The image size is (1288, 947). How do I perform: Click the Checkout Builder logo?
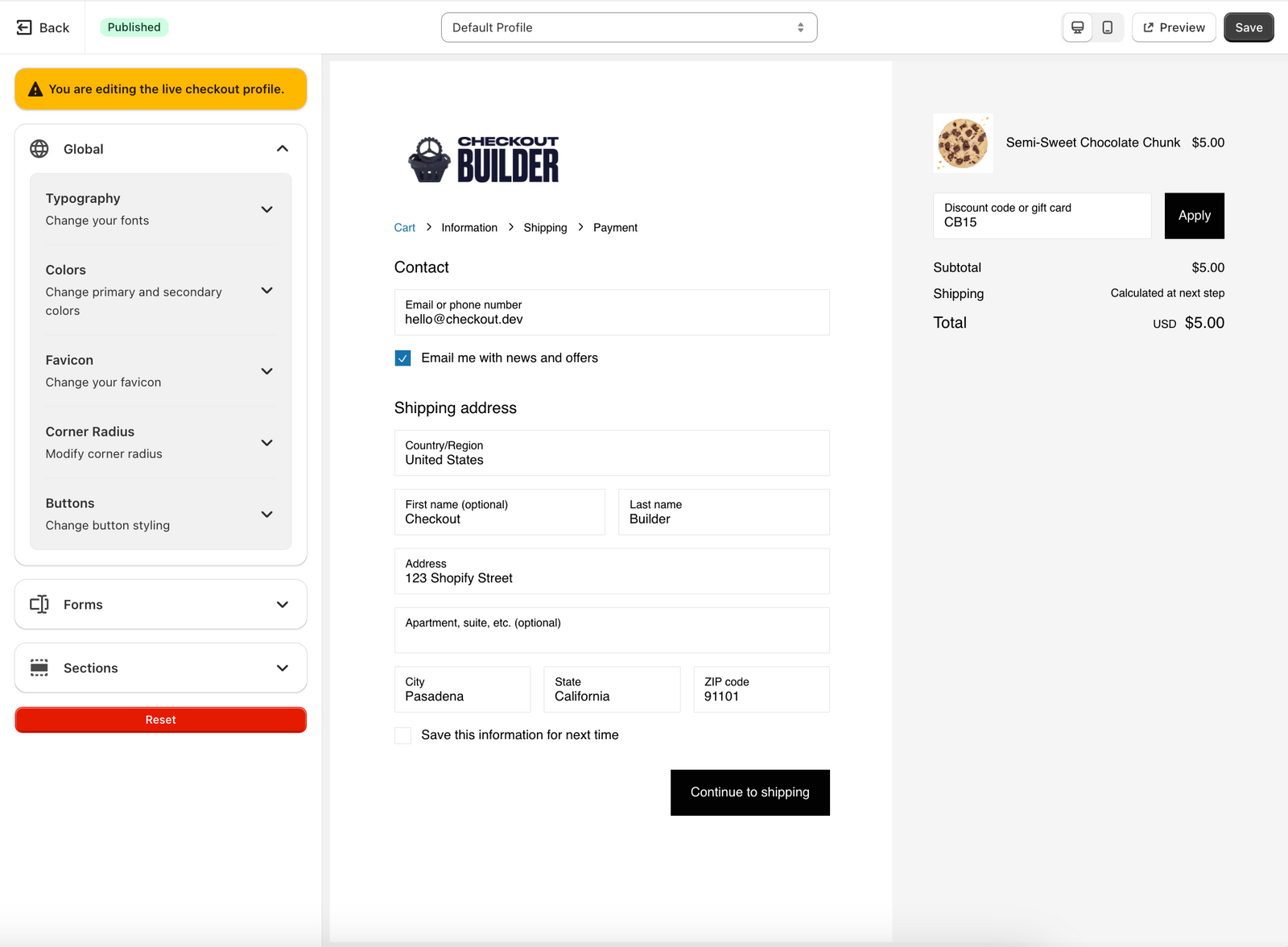tap(483, 159)
